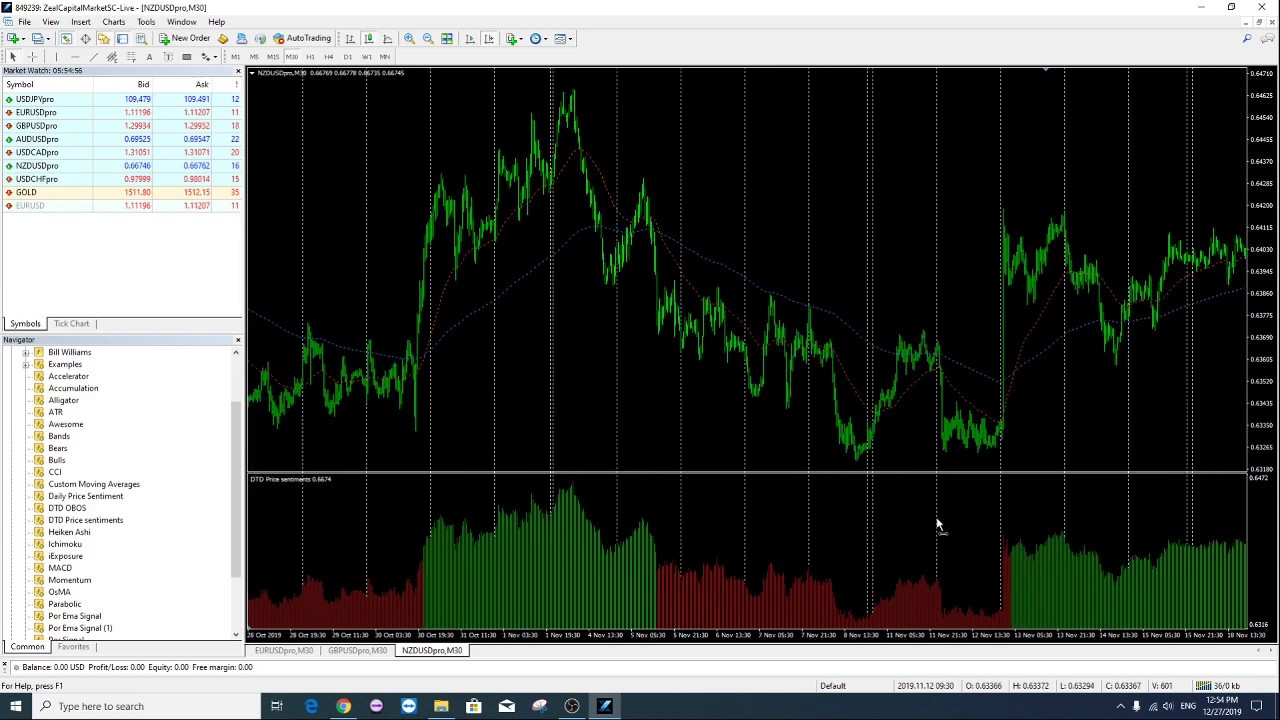Click the search magnifier at top right
The width and height of the screenshot is (1280, 720).
(1246, 38)
